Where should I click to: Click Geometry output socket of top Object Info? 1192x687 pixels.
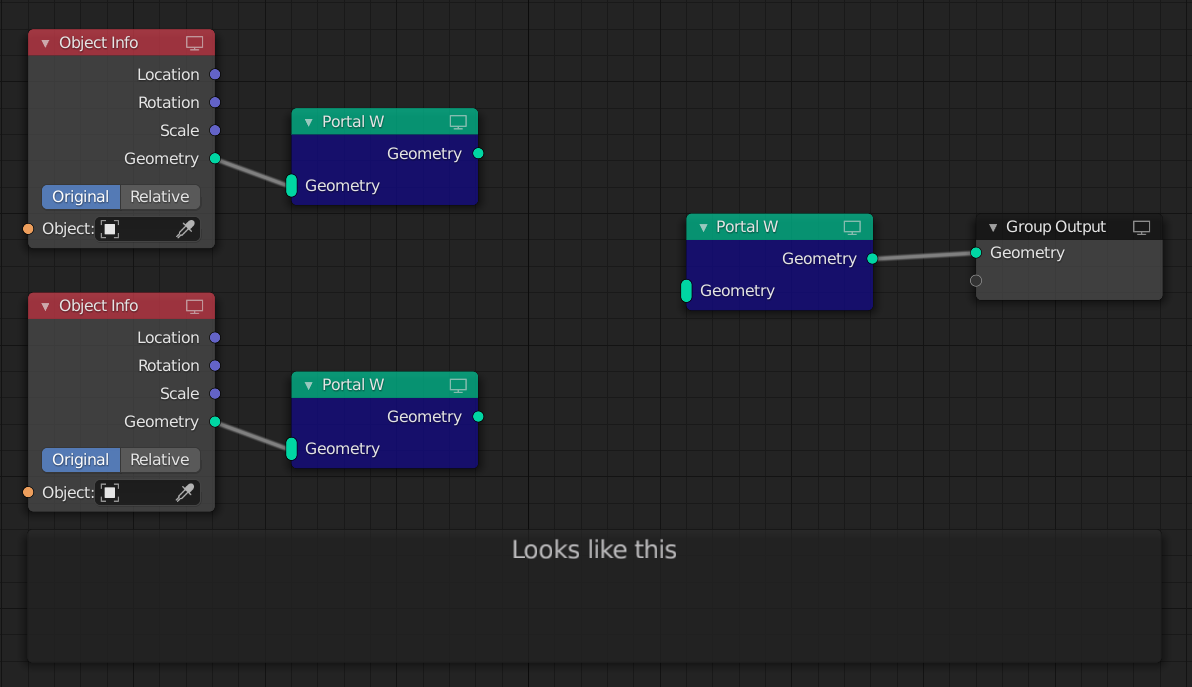click(215, 159)
